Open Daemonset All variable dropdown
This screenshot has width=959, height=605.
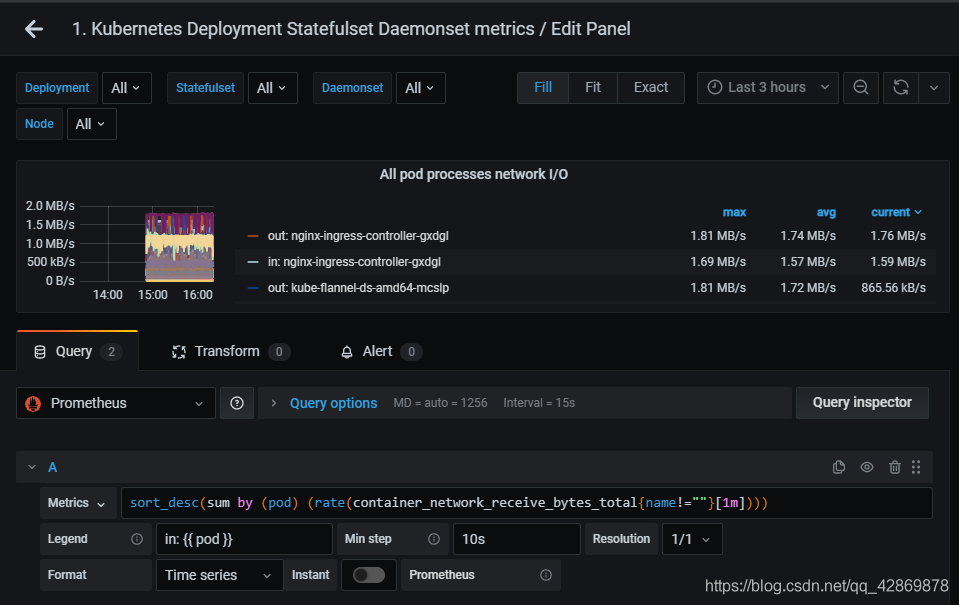click(420, 88)
